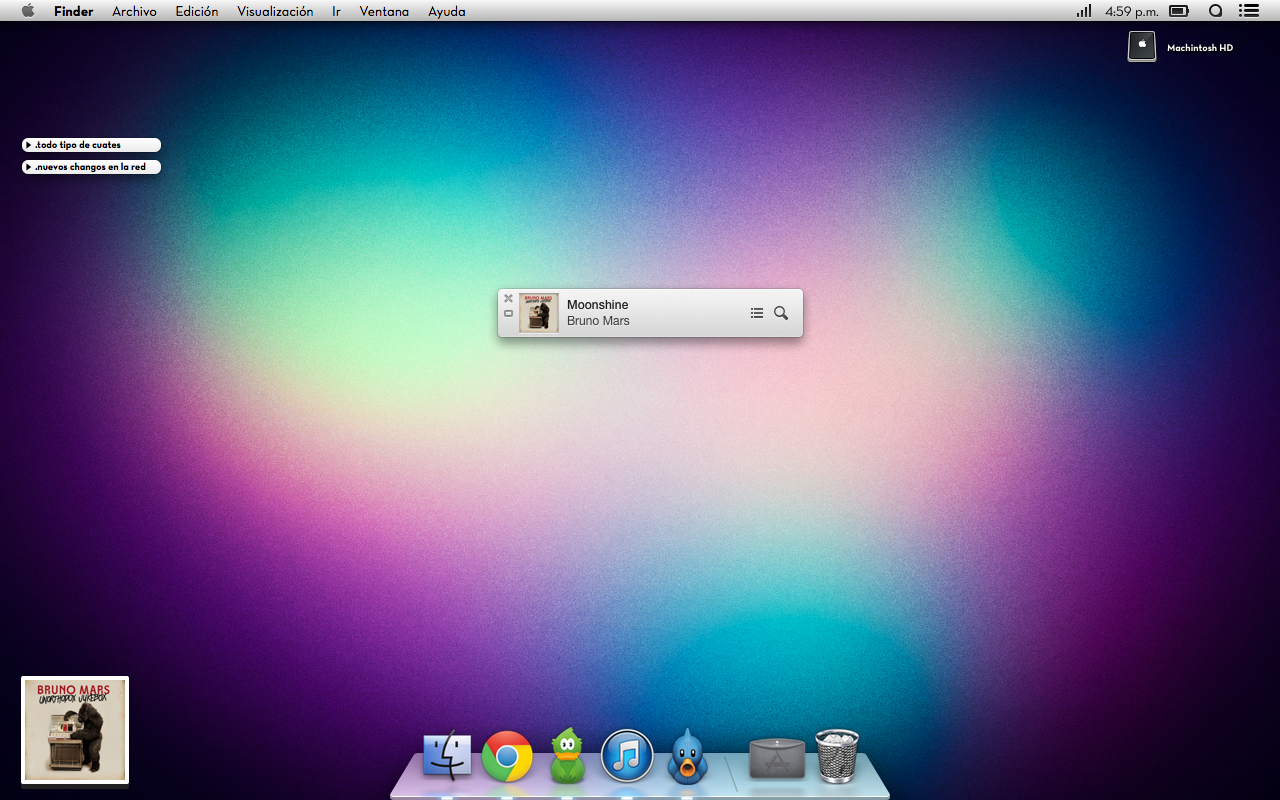Click the signal strength bars icon
Image resolution: width=1280 pixels, height=800 pixels.
point(1084,11)
